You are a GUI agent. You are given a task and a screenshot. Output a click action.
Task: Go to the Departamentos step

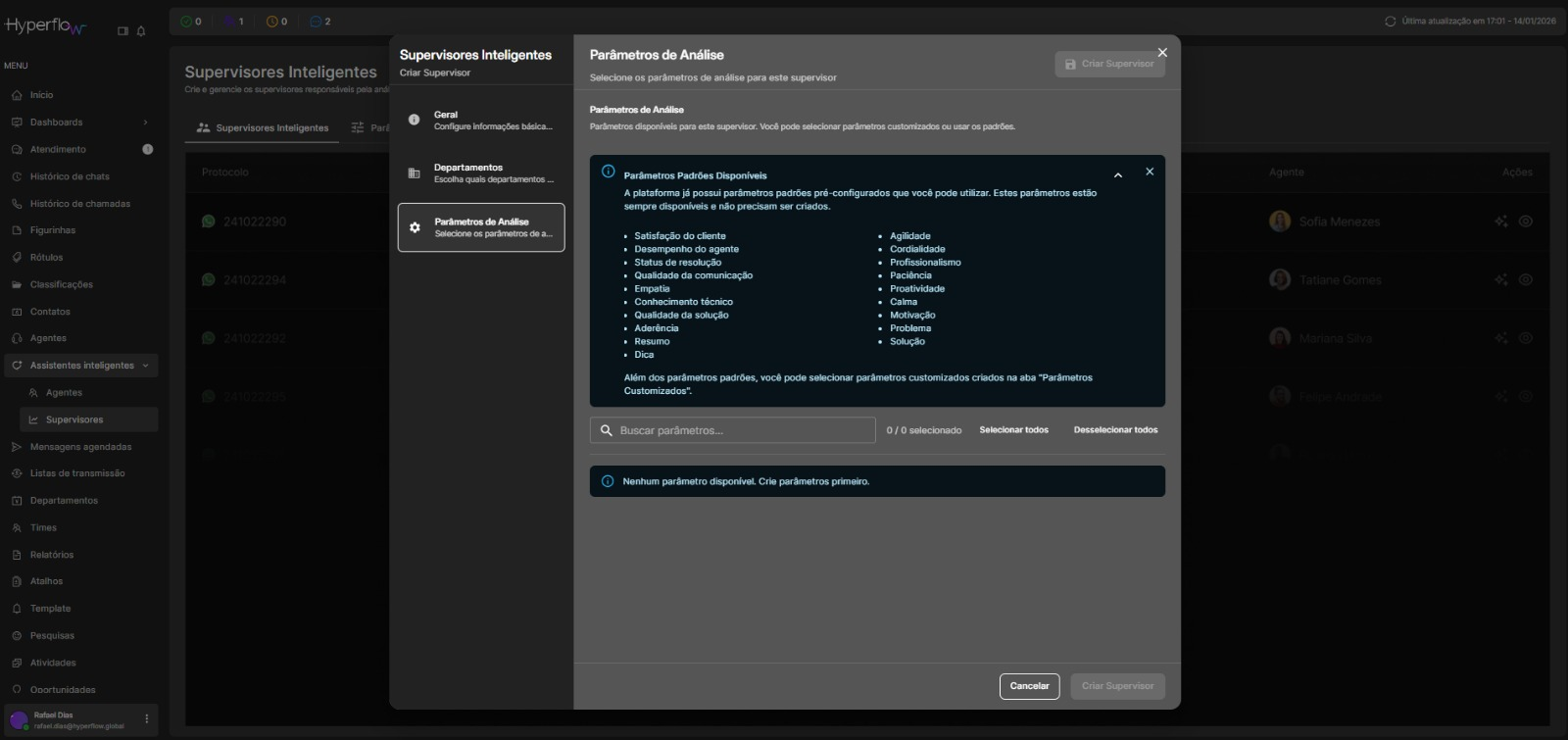(x=481, y=173)
